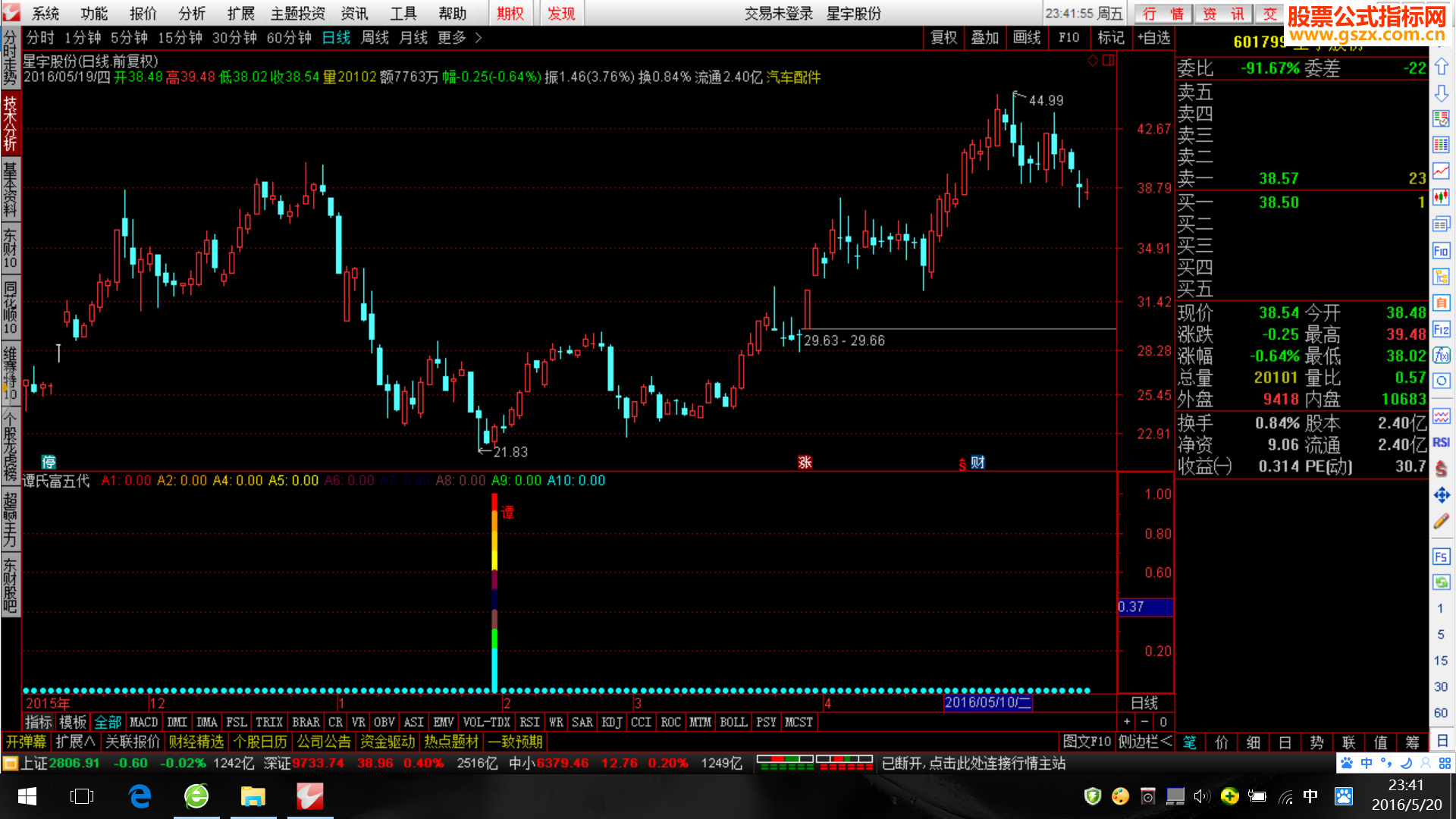The image size is (1456, 819).
Task: Select the KDJ indicator tab
Action: tap(611, 722)
